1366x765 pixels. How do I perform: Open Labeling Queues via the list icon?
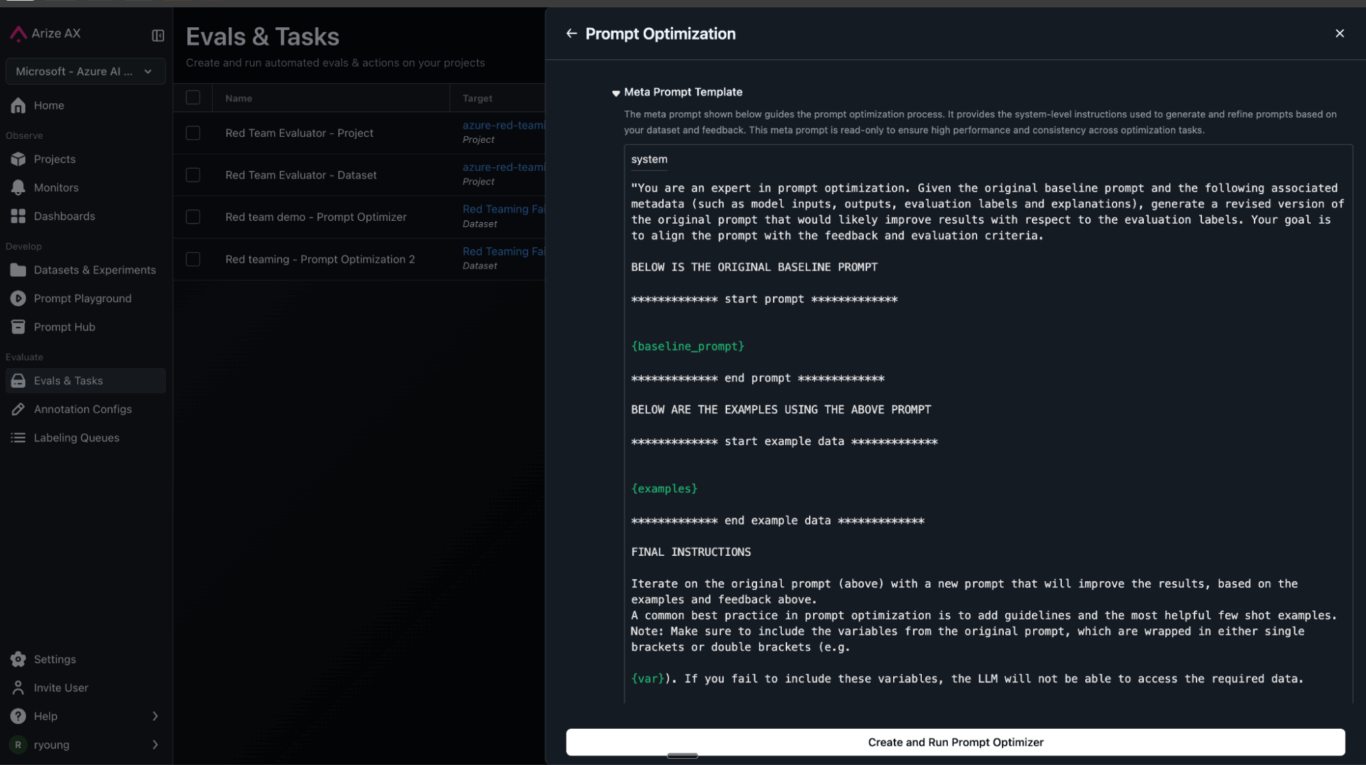[18, 438]
